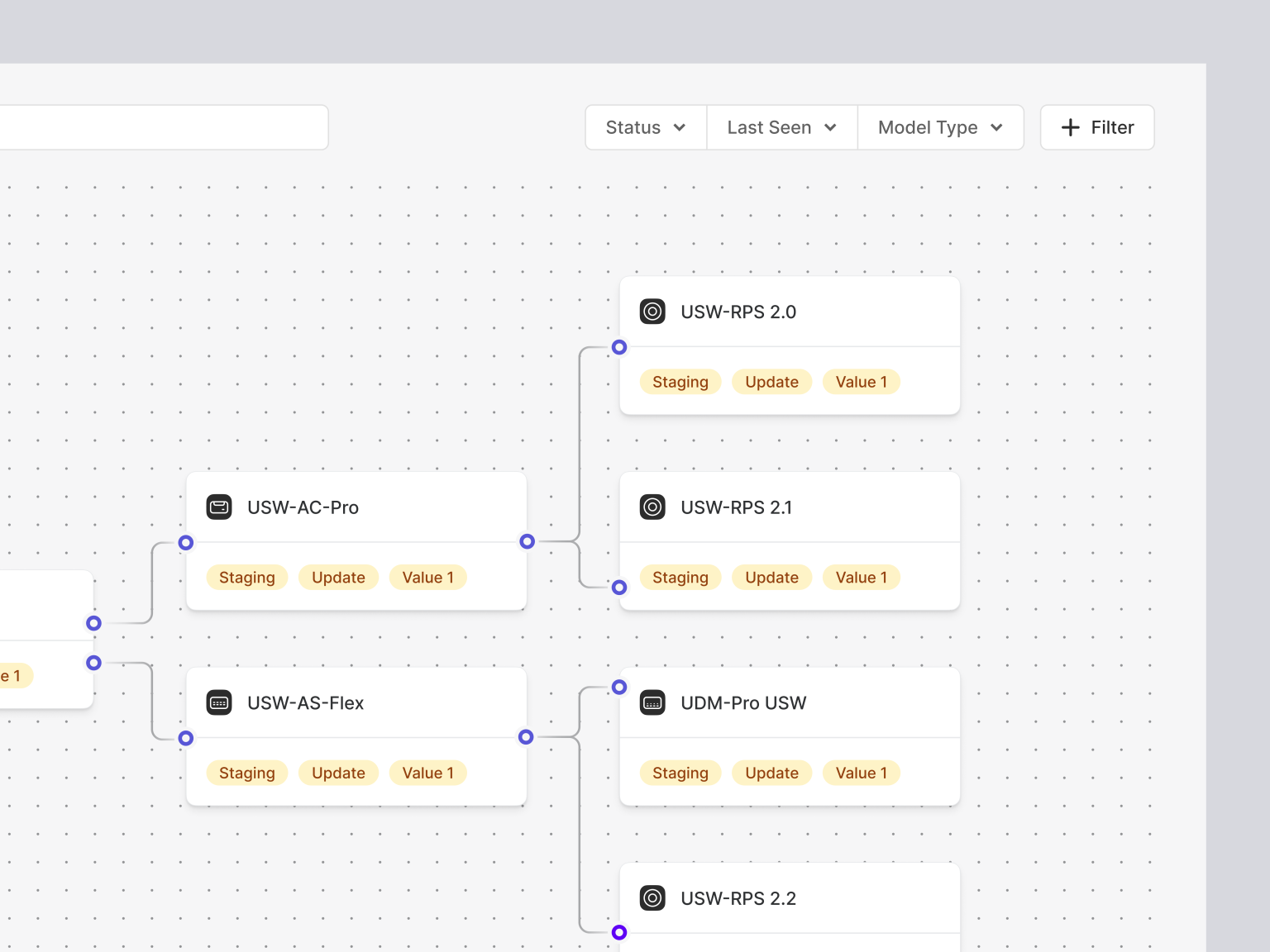The width and height of the screenshot is (1270, 952).
Task: Toggle the Value 1 tag on USW-RPS 2.0
Action: [861, 381]
